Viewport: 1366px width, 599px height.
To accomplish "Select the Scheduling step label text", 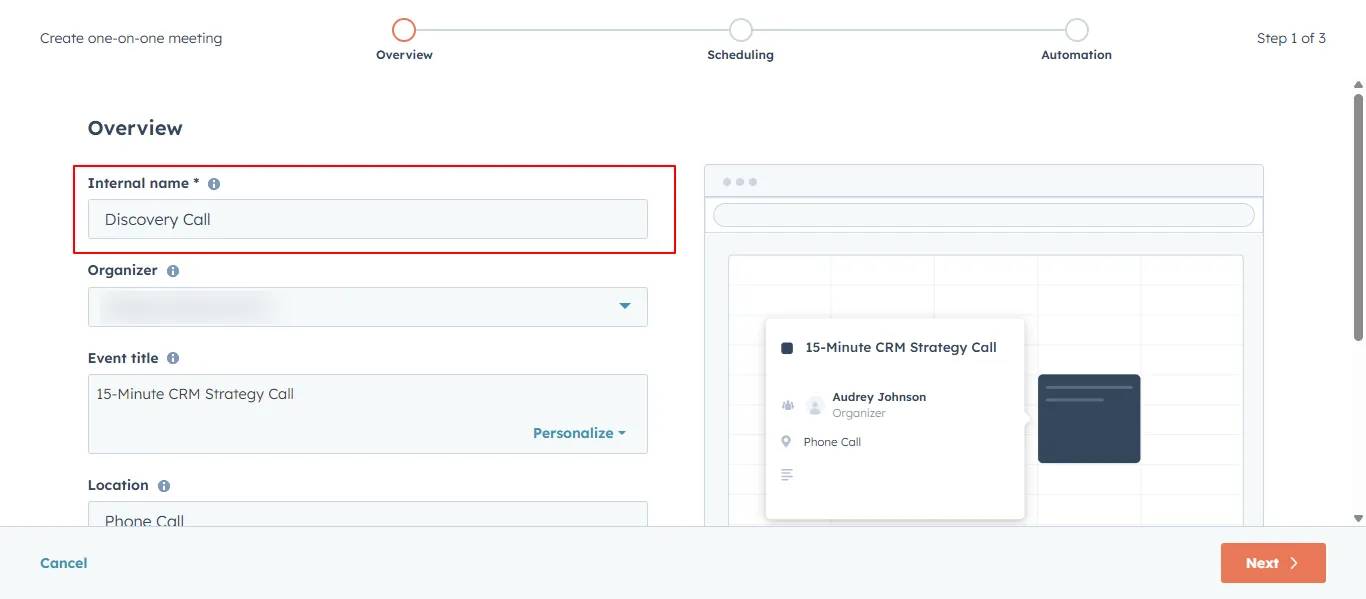I will [740, 55].
